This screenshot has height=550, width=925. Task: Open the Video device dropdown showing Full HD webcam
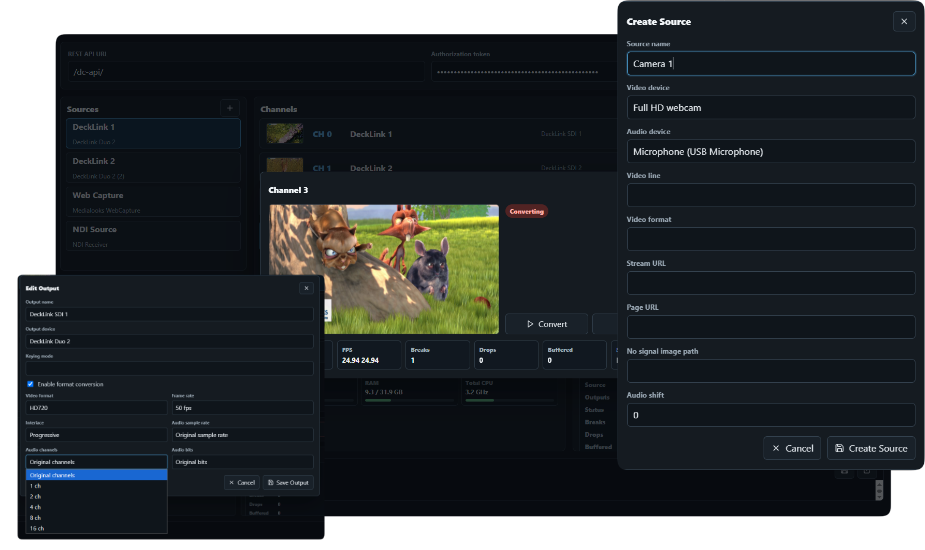[x=770, y=107]
